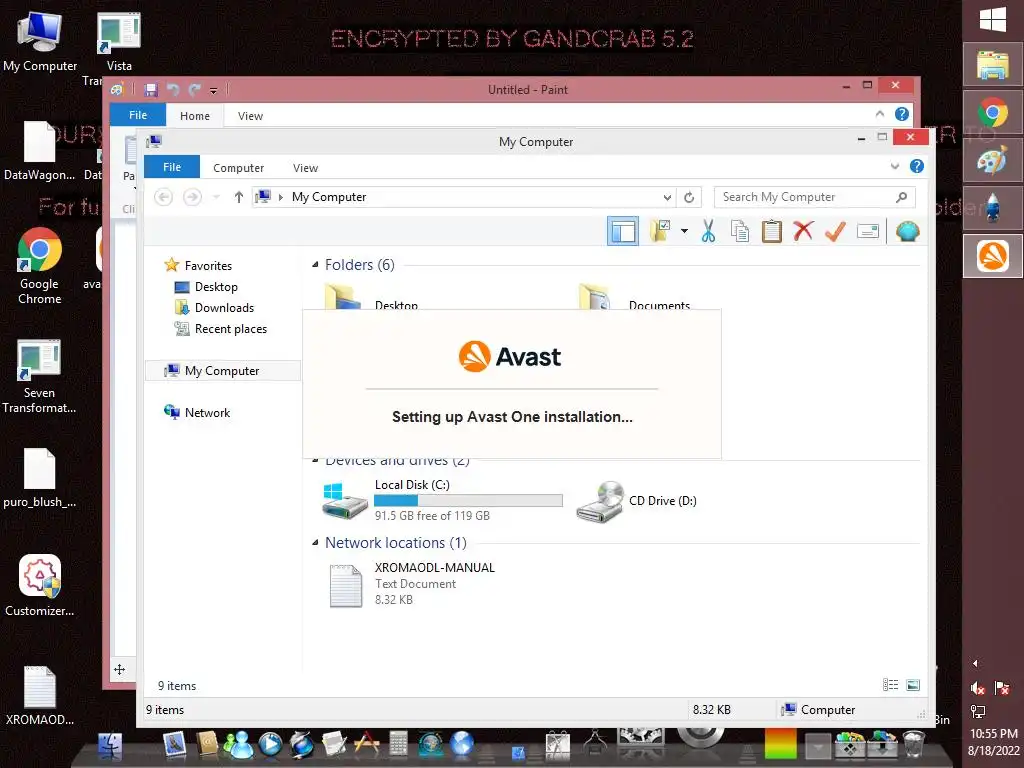Refresh the My Computer location
This screenshot has height=768, width=1024.
[689, 197]
